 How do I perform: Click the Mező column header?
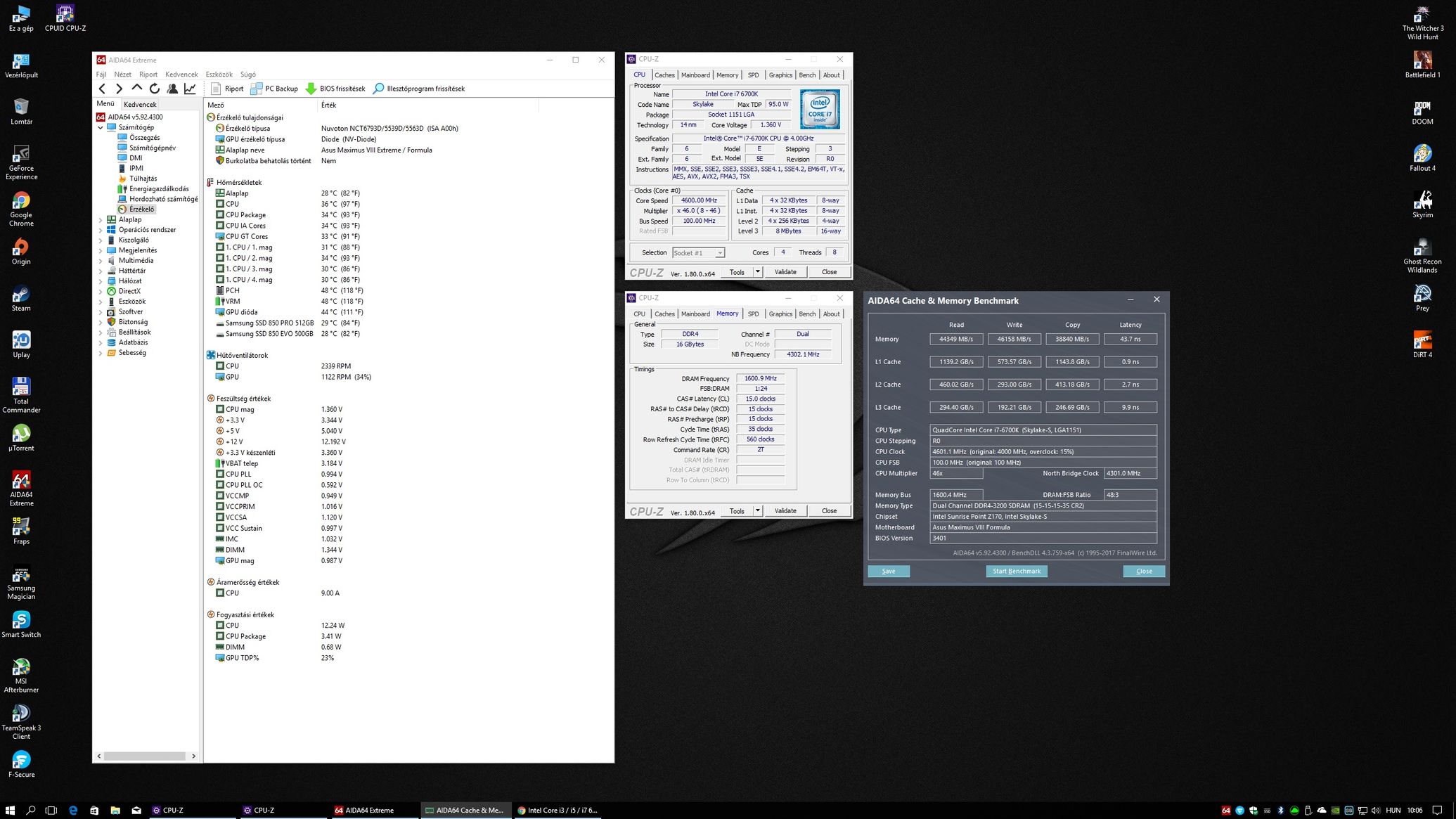(260, 105)
